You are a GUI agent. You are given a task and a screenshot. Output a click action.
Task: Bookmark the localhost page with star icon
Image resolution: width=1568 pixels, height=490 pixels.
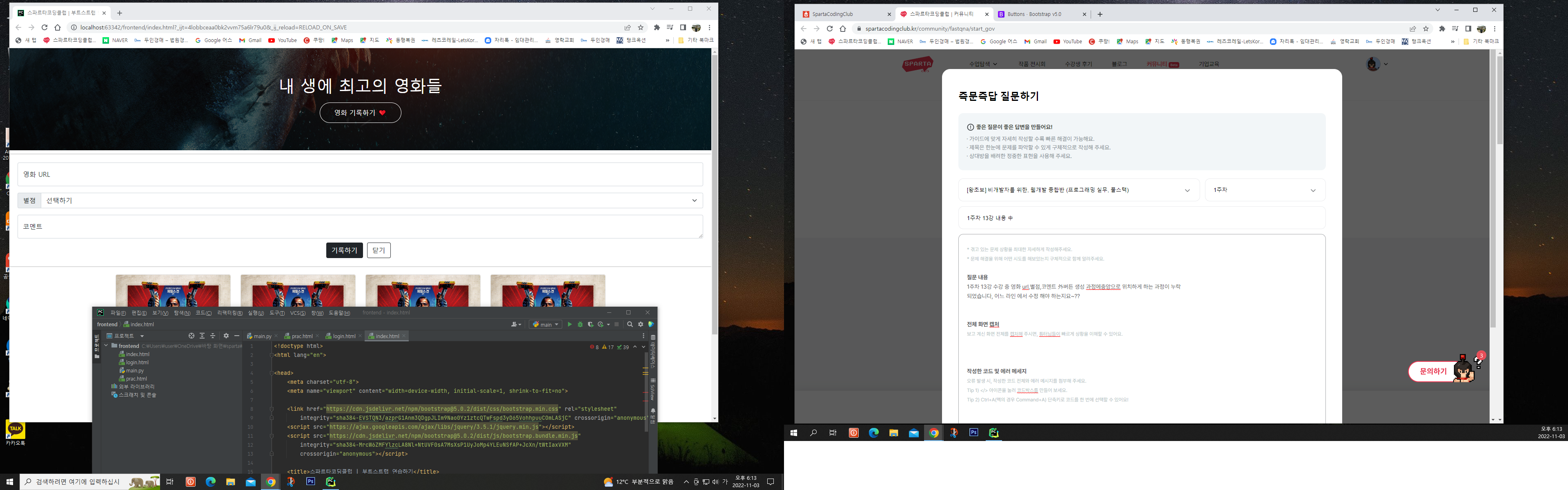click(x=640, y=27)
